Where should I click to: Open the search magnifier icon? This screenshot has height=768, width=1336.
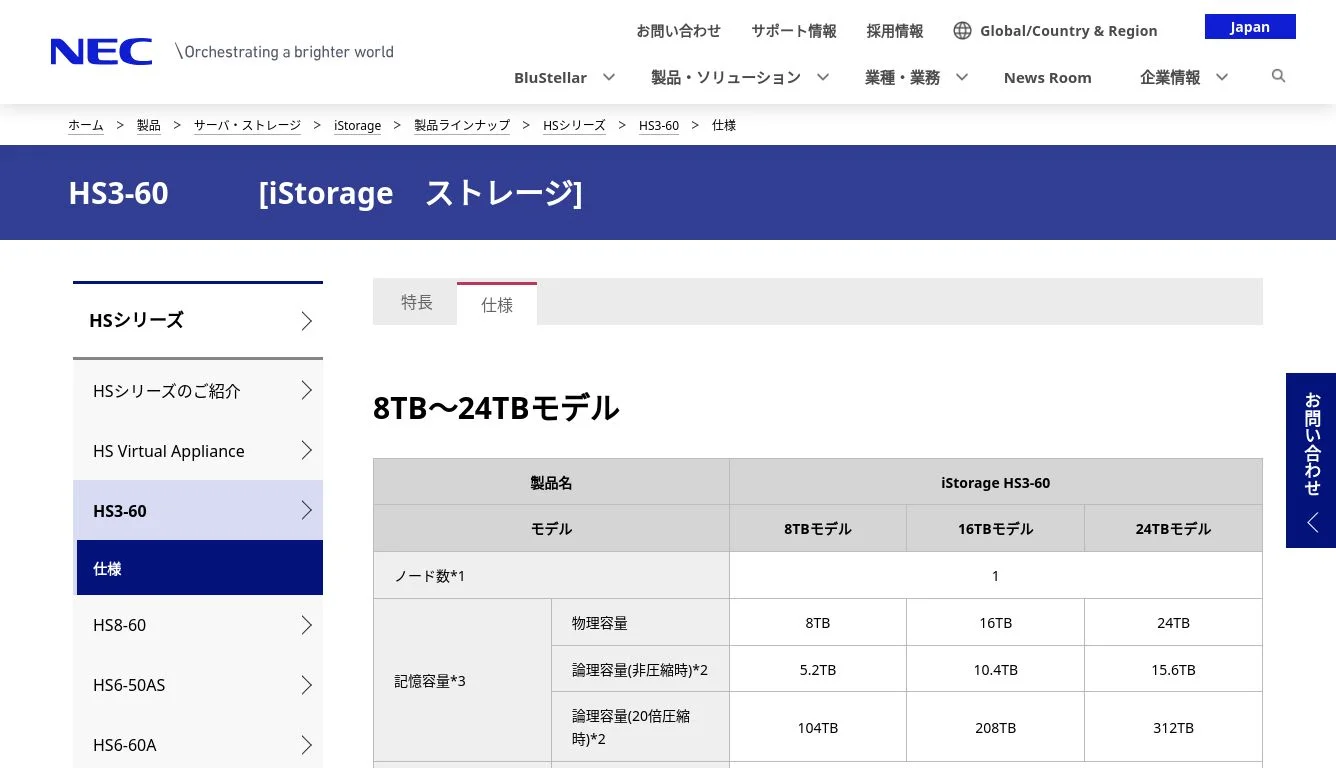pyautogui.click(x=1278, y=76)
